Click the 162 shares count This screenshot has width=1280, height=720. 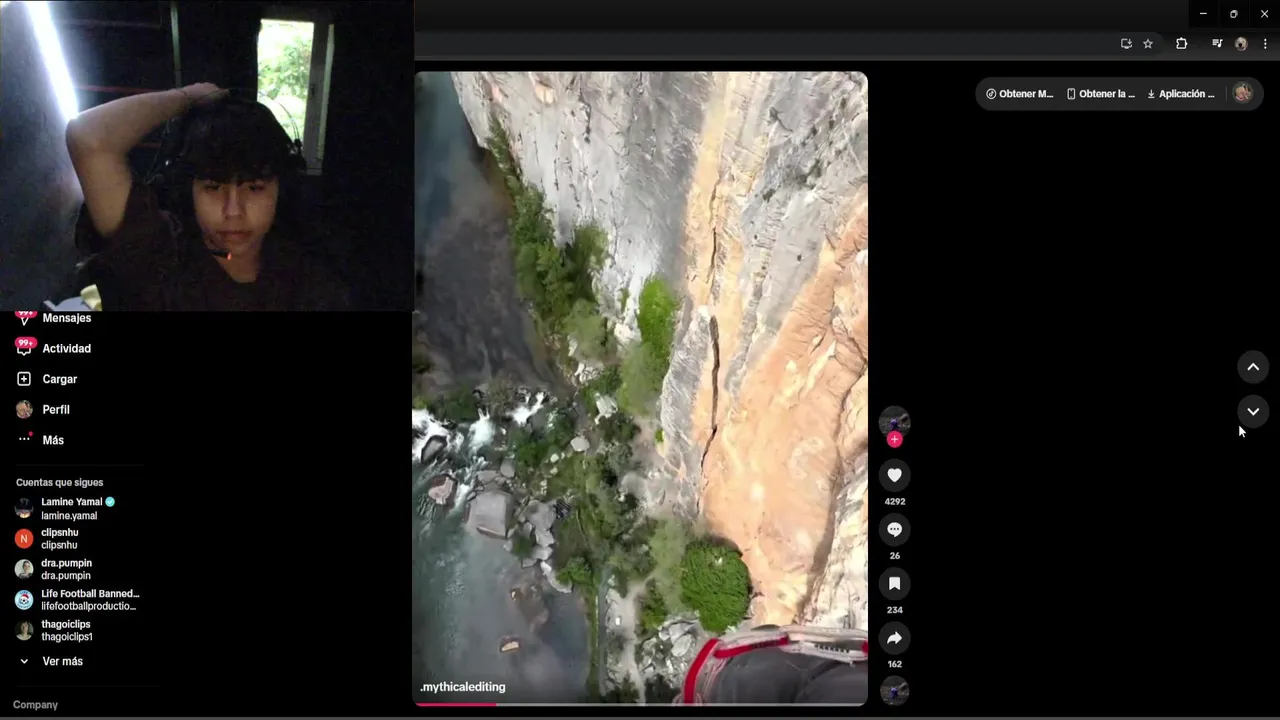tap(894, 664)
